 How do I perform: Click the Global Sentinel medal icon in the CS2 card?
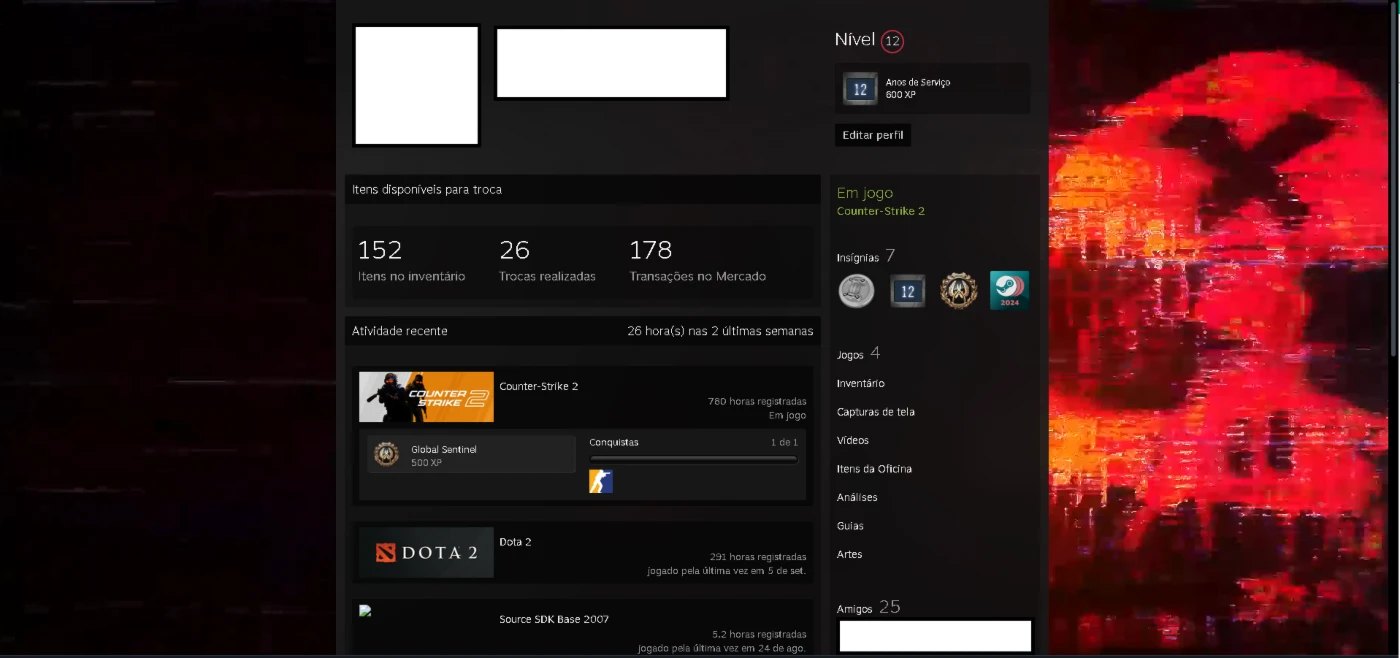(386, 454)
